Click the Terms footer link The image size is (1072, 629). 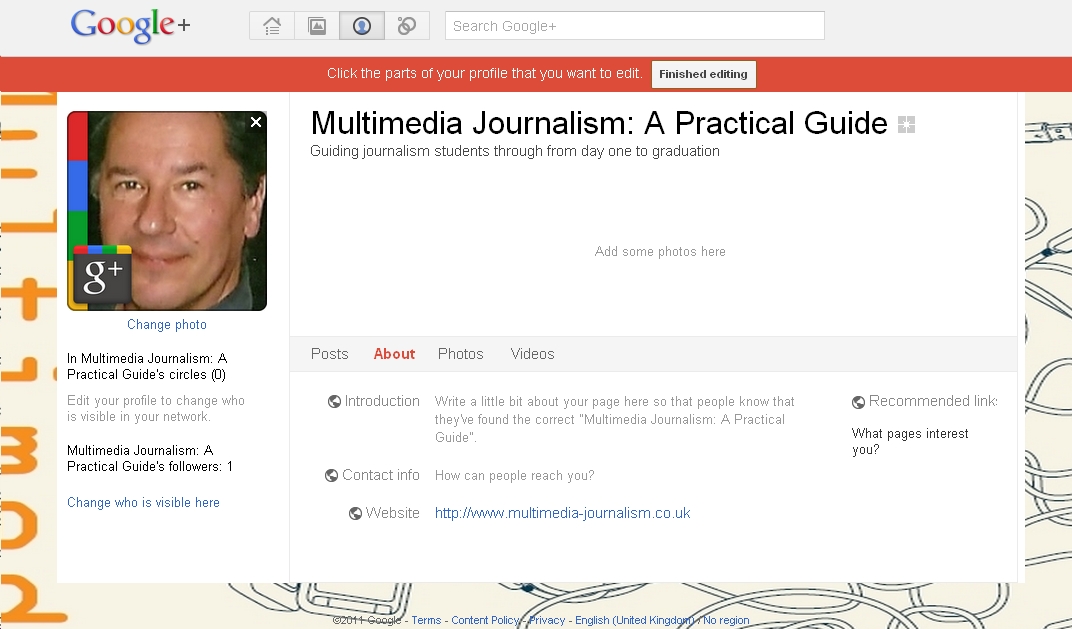pos(426,620)
